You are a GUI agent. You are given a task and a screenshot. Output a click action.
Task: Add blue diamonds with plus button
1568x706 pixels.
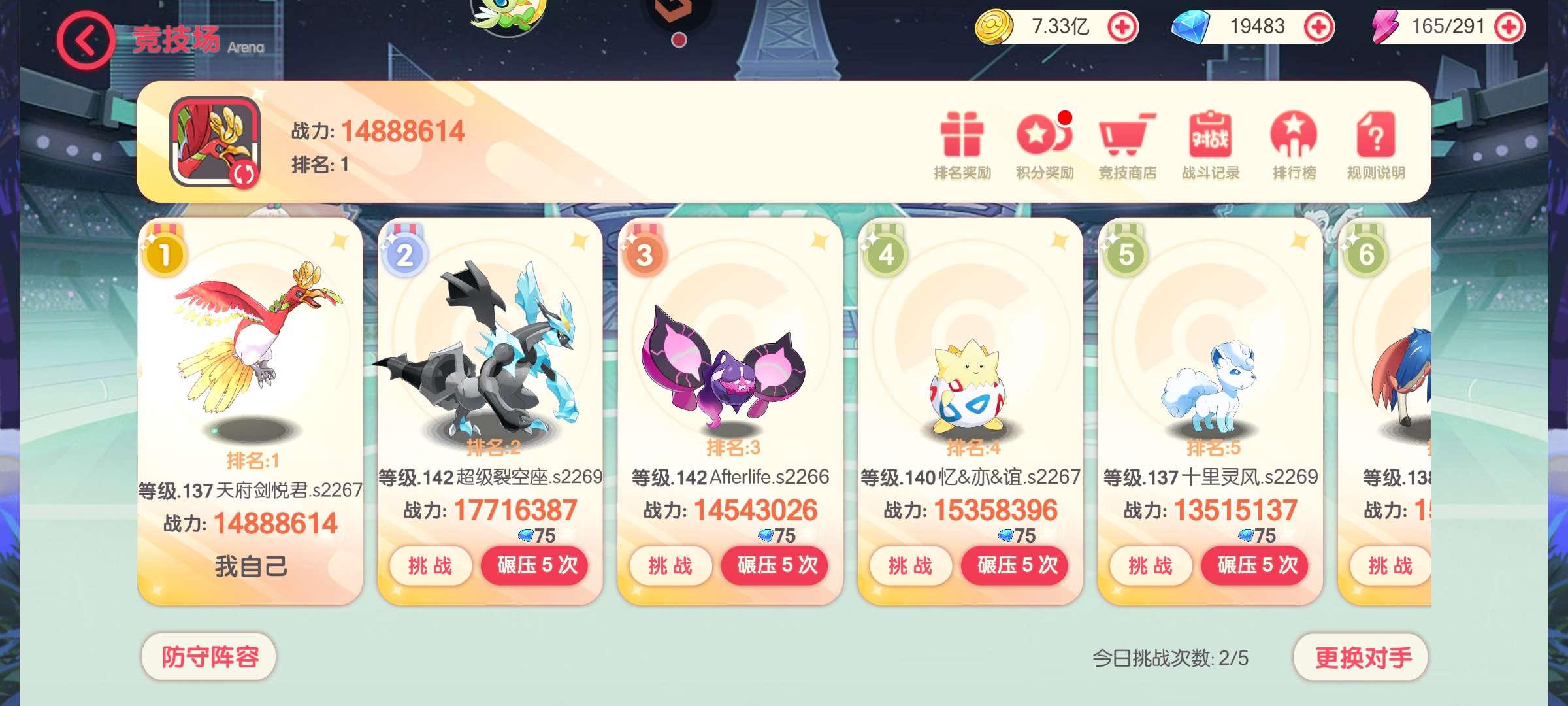(x=1318, y=27)
